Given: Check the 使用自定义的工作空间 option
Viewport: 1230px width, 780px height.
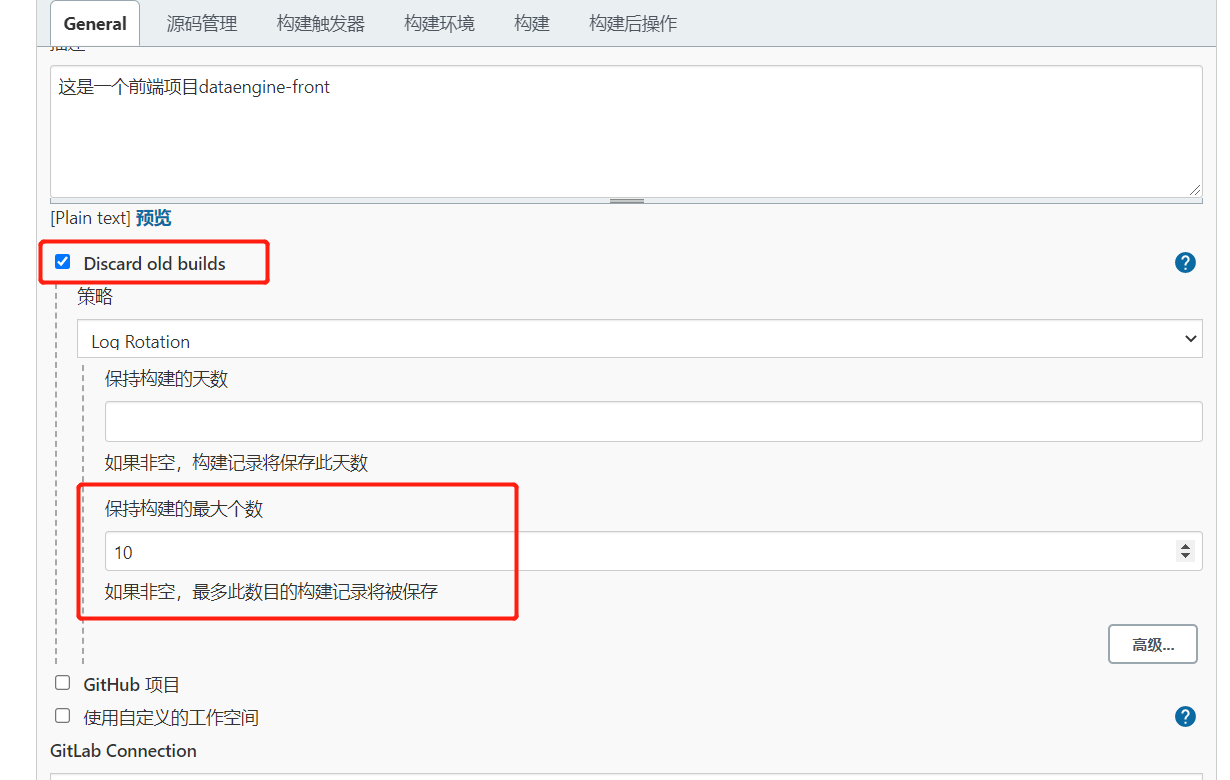Looking at the screenshot, I should [x=63, y=716].
